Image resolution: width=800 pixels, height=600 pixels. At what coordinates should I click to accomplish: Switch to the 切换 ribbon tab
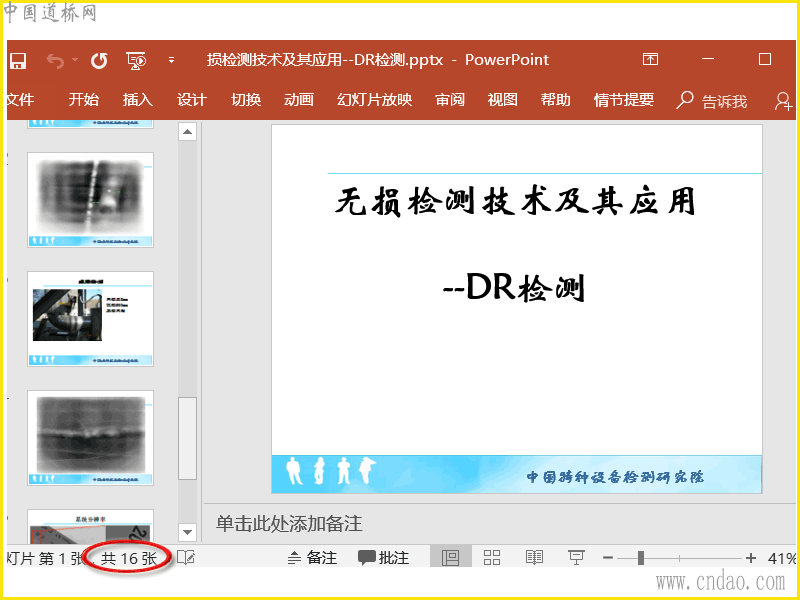(x=246, y=99)
